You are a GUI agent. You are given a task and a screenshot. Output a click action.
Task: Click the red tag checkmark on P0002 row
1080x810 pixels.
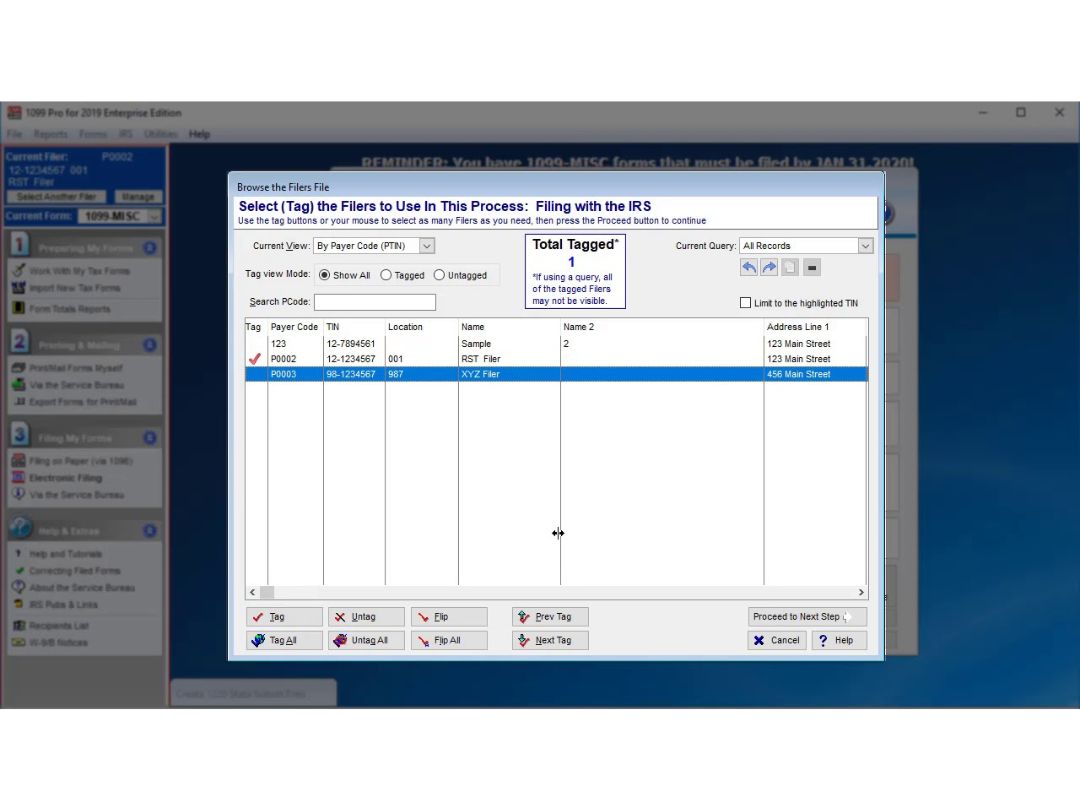[255, 359]
